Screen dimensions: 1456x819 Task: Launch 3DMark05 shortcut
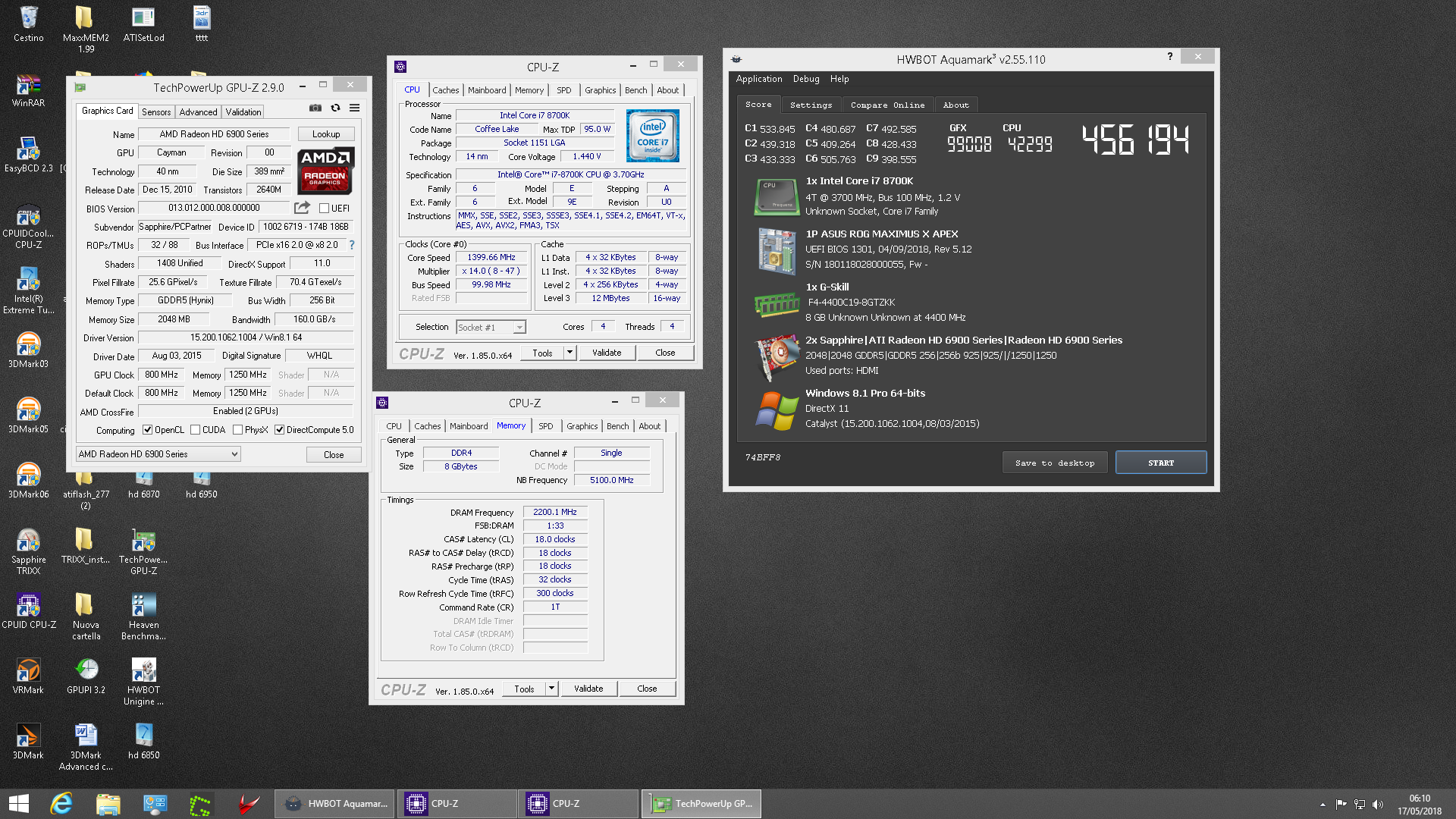(29, 416)
